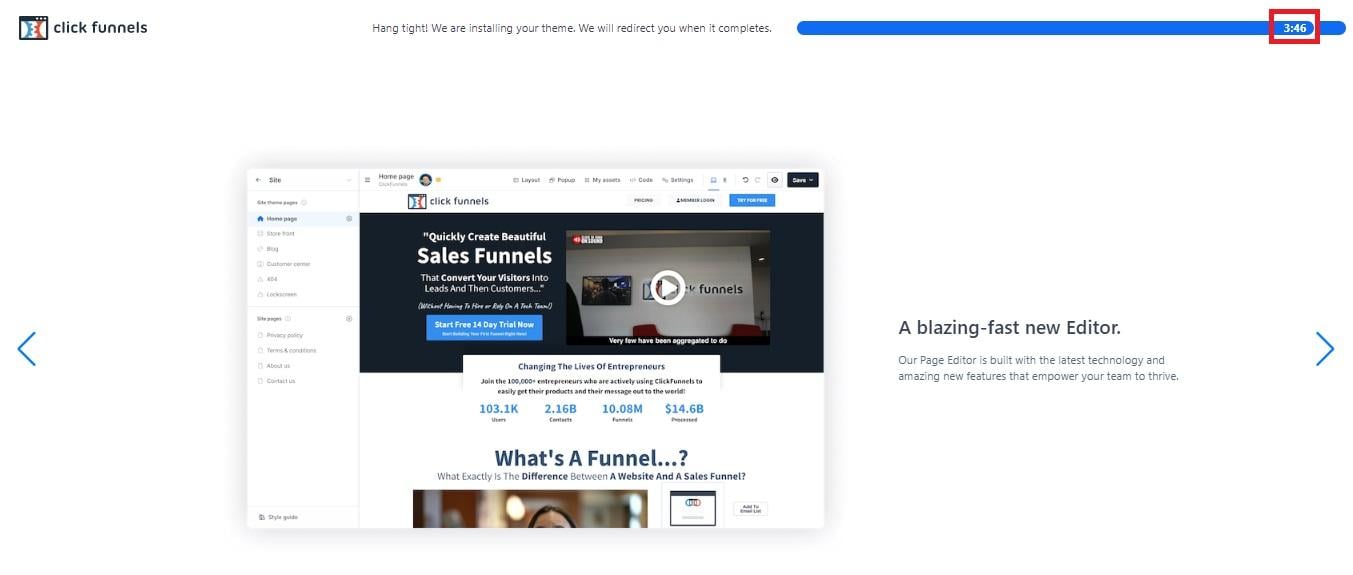Click the eye preview icon in editor
This screenshot has height=575, width=1353.
774,180
